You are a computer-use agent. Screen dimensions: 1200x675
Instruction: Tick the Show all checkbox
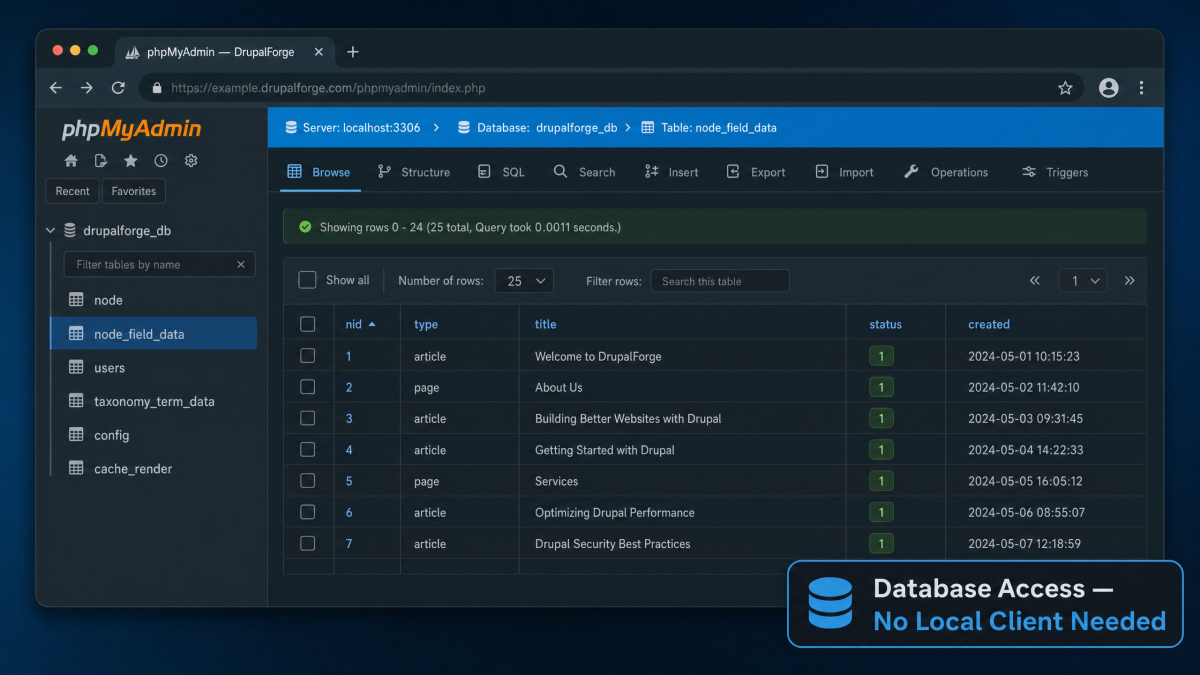coord(308,280)
